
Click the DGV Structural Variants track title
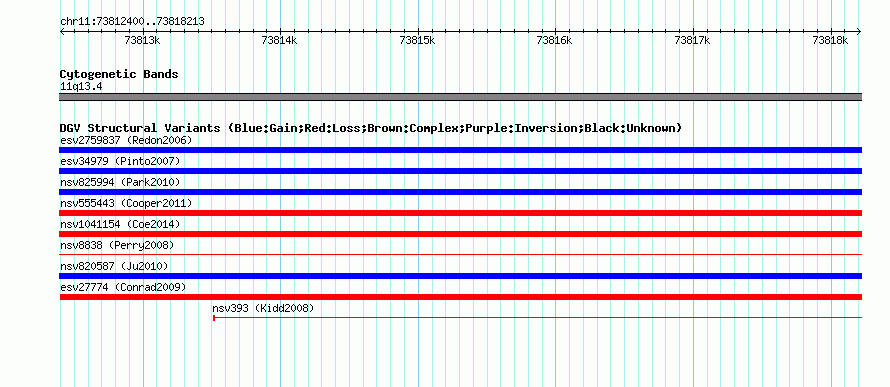click(371, 128)
